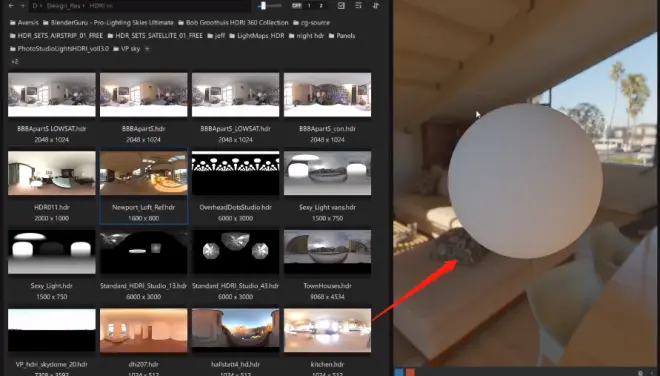Open the VP sky folder
The image size is (660, 376).
point(126,49)
